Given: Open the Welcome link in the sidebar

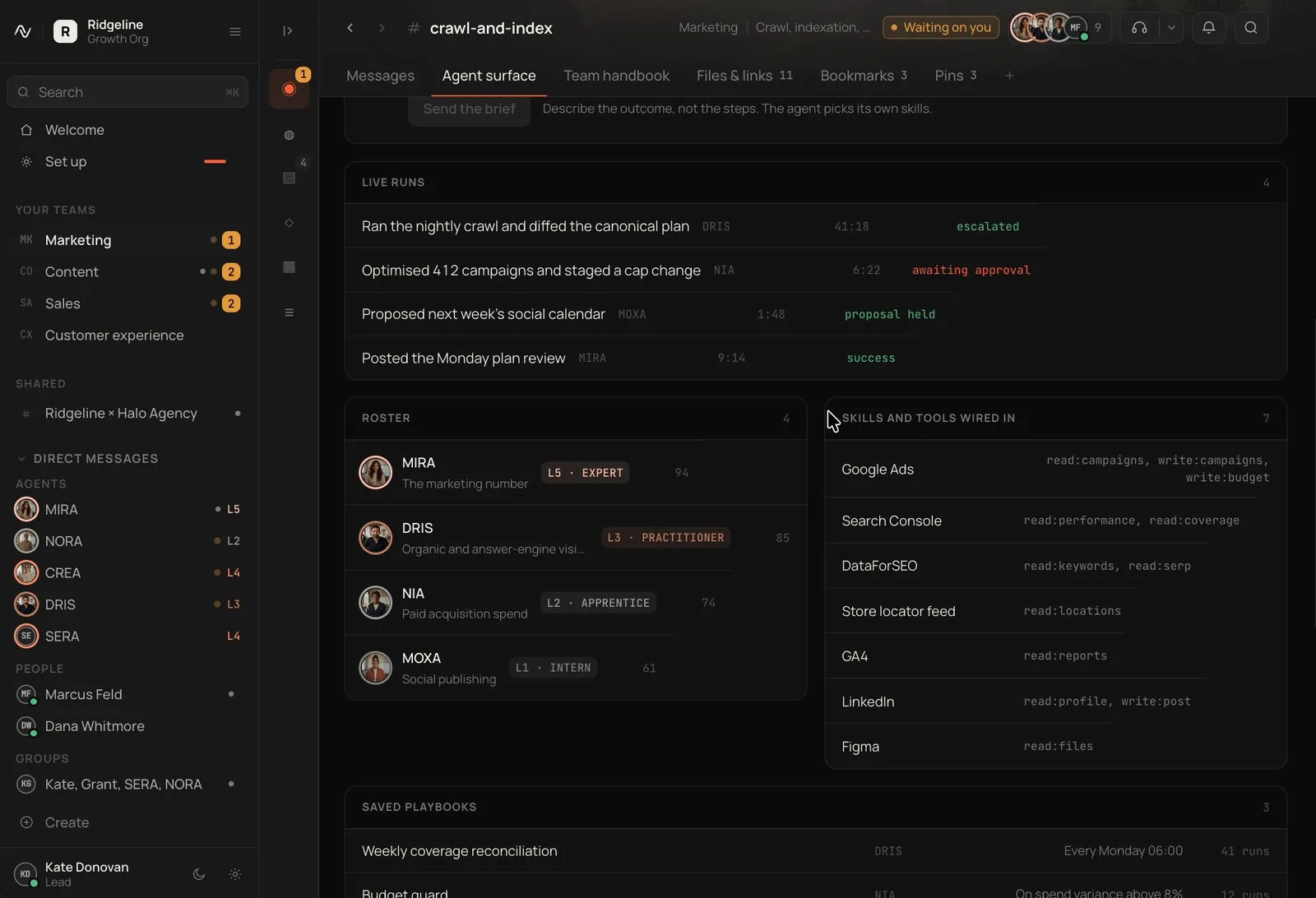Looking at the screenshot, I should (129, 130).
